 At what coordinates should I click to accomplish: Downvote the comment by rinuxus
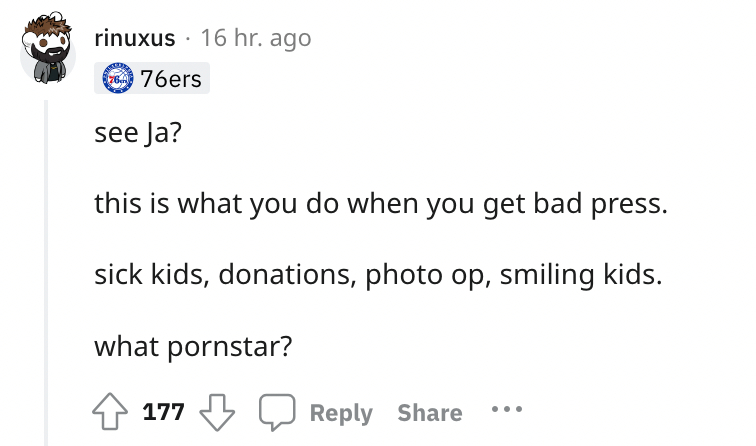(218, 412)
